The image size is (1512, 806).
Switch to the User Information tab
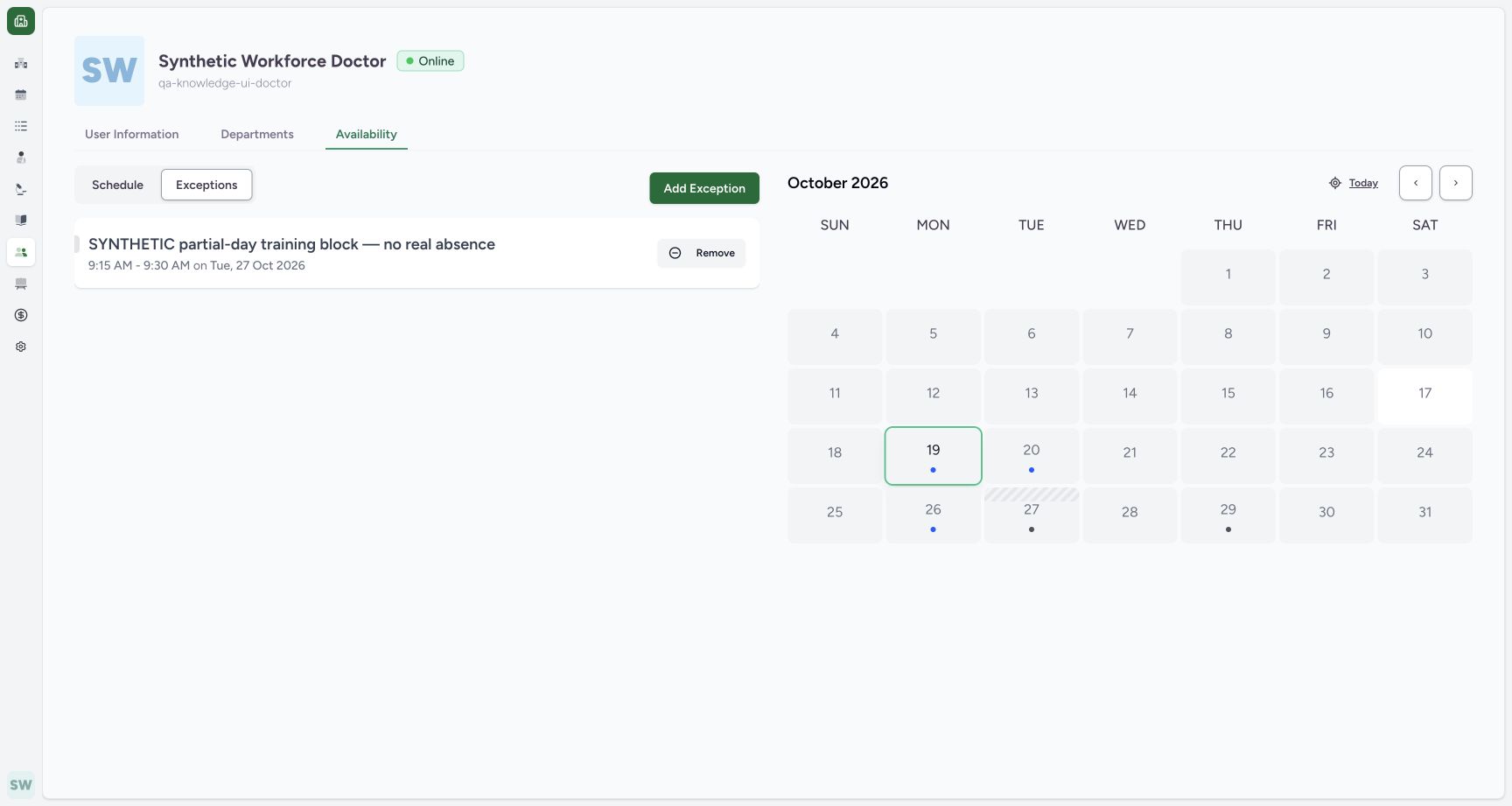(x=132, y=134)
